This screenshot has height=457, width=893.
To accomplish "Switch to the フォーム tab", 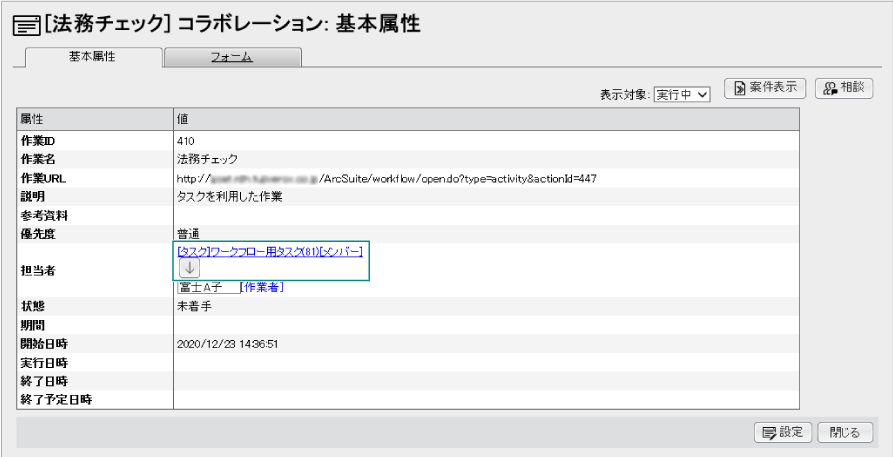I will pyautogui.click(x=232, y=58).
